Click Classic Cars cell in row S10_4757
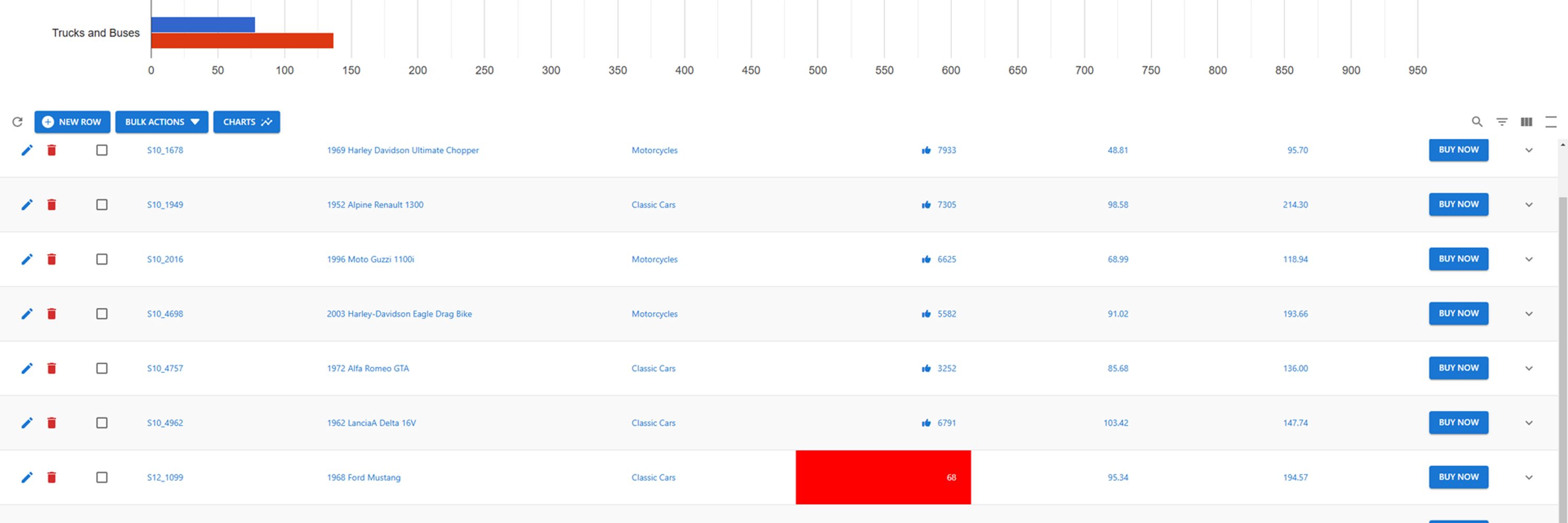Screen dimensions: 1568x523 653,368
